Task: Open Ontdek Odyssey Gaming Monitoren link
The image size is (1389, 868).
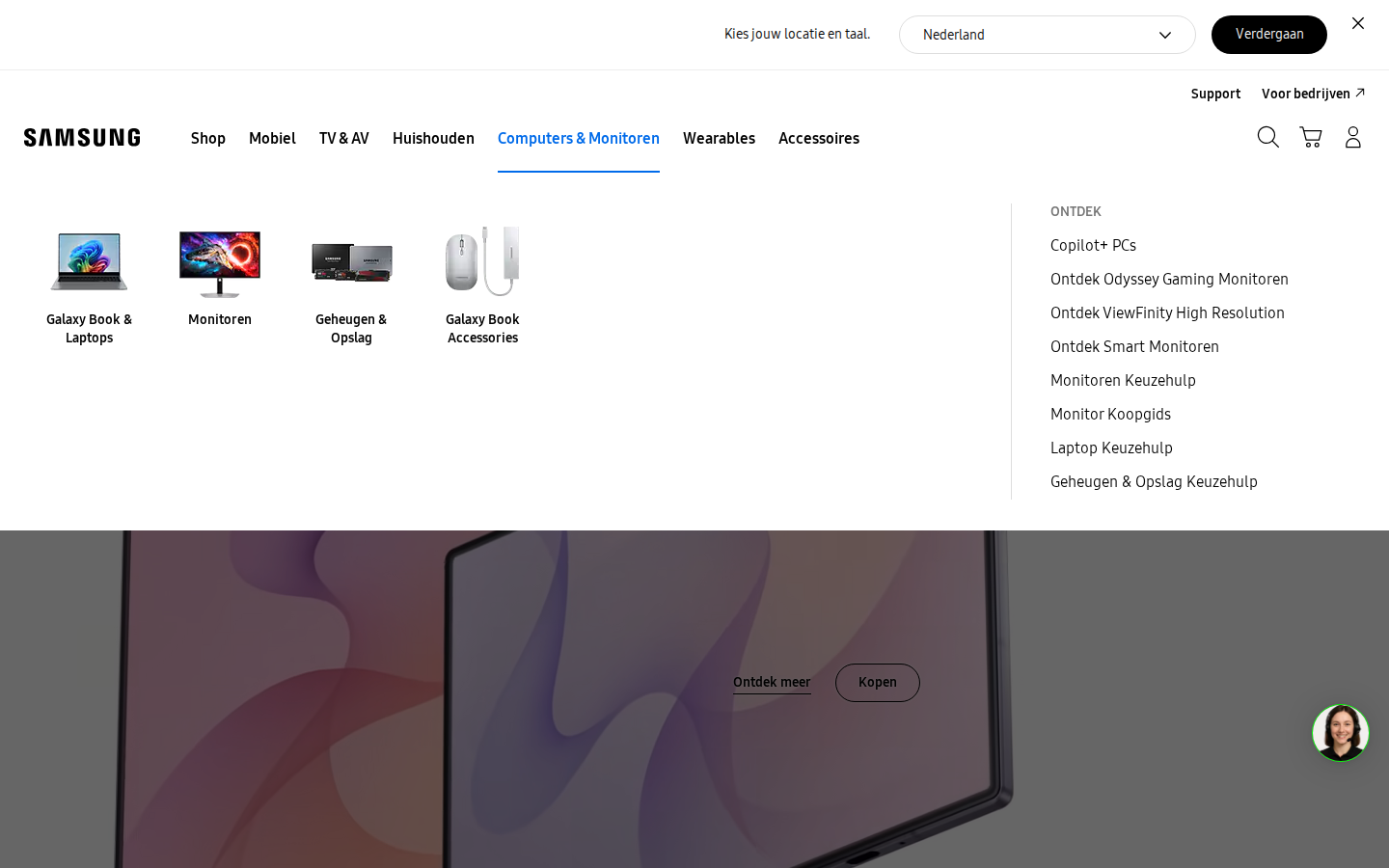Action: 1169,279
